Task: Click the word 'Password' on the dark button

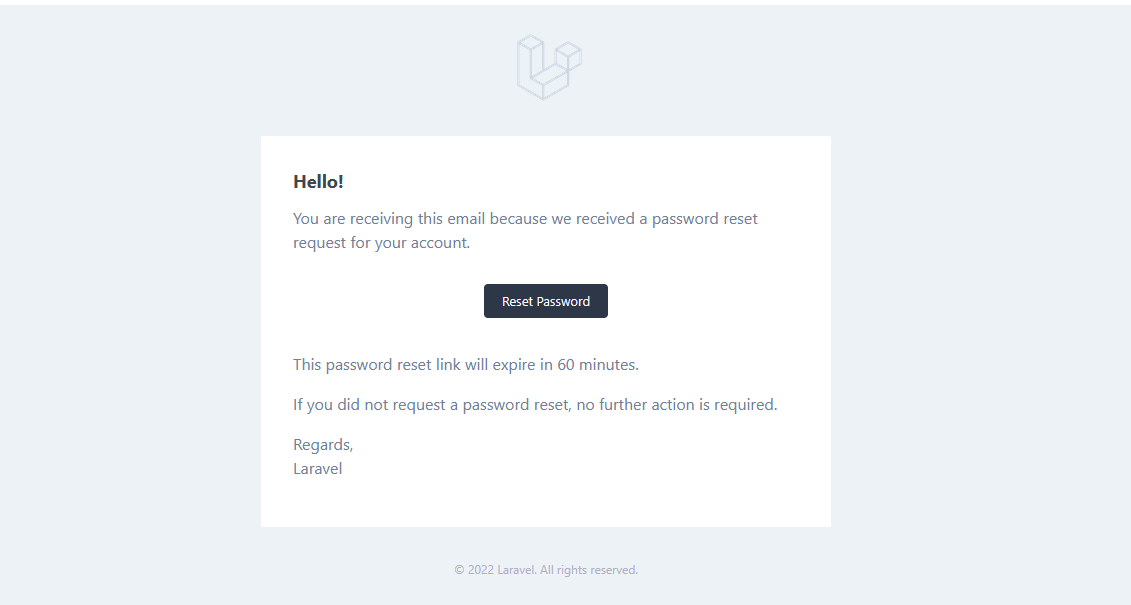Action: (x=563, y=301)
